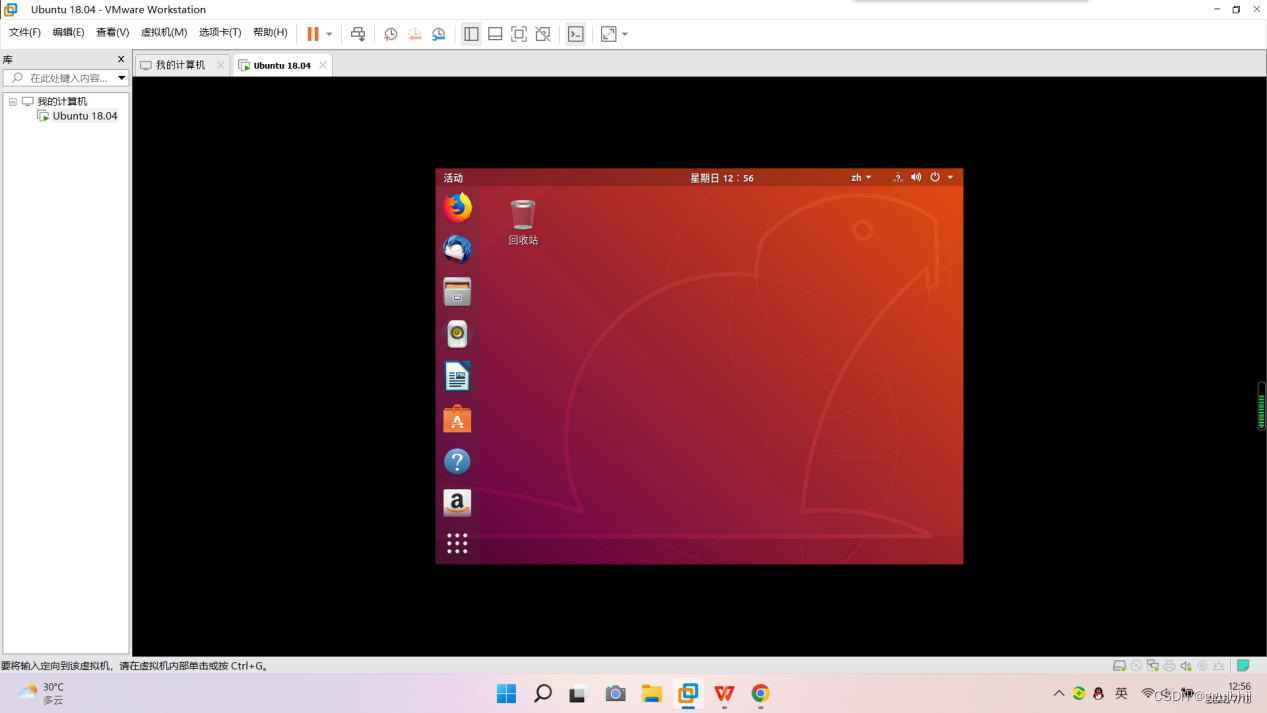Open the 查看(V) menu
The width and height of the screenshot is (1267, 713).
coord(112,33)
